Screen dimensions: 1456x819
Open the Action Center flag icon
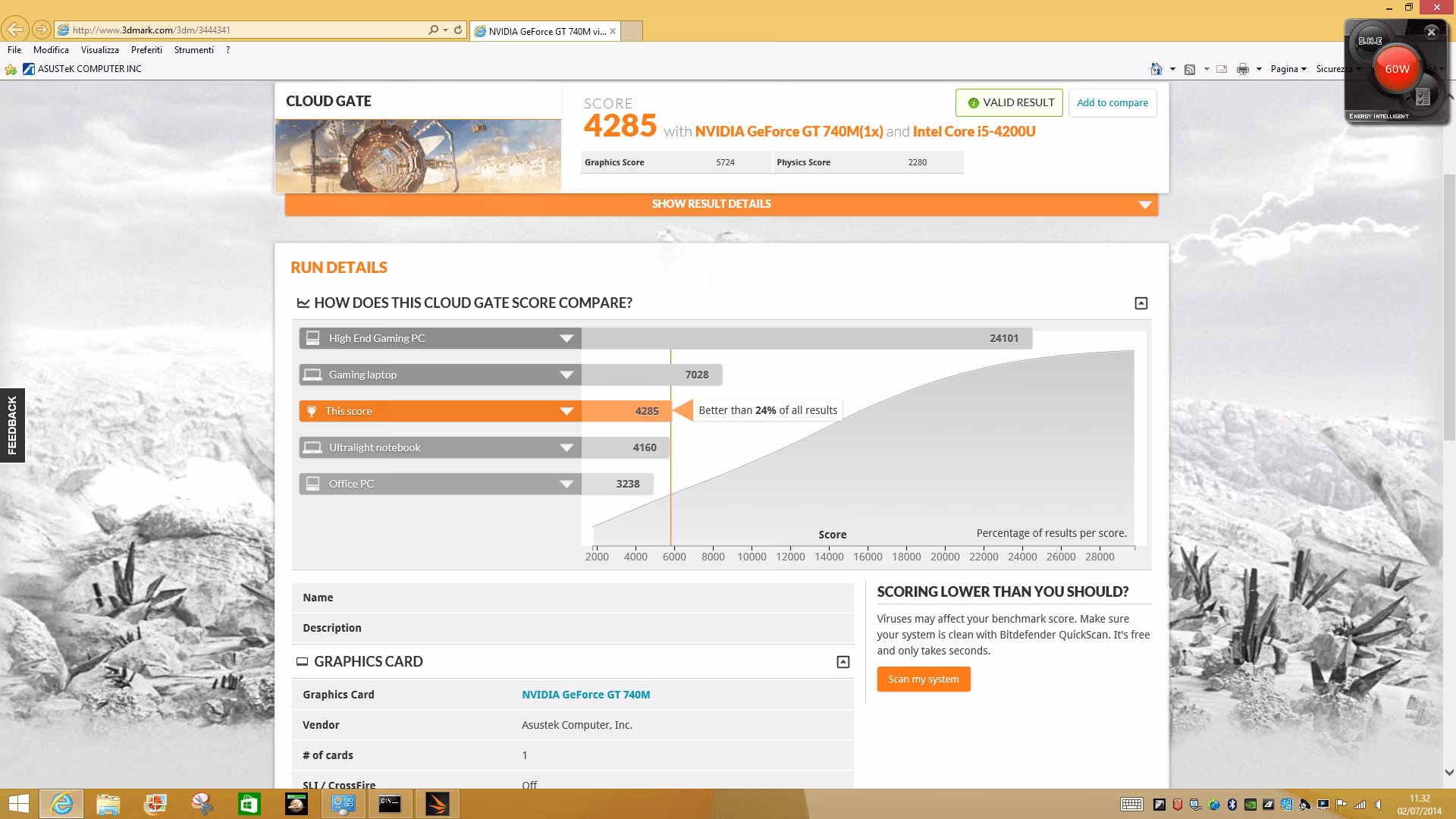click(x=1341, y=805)
